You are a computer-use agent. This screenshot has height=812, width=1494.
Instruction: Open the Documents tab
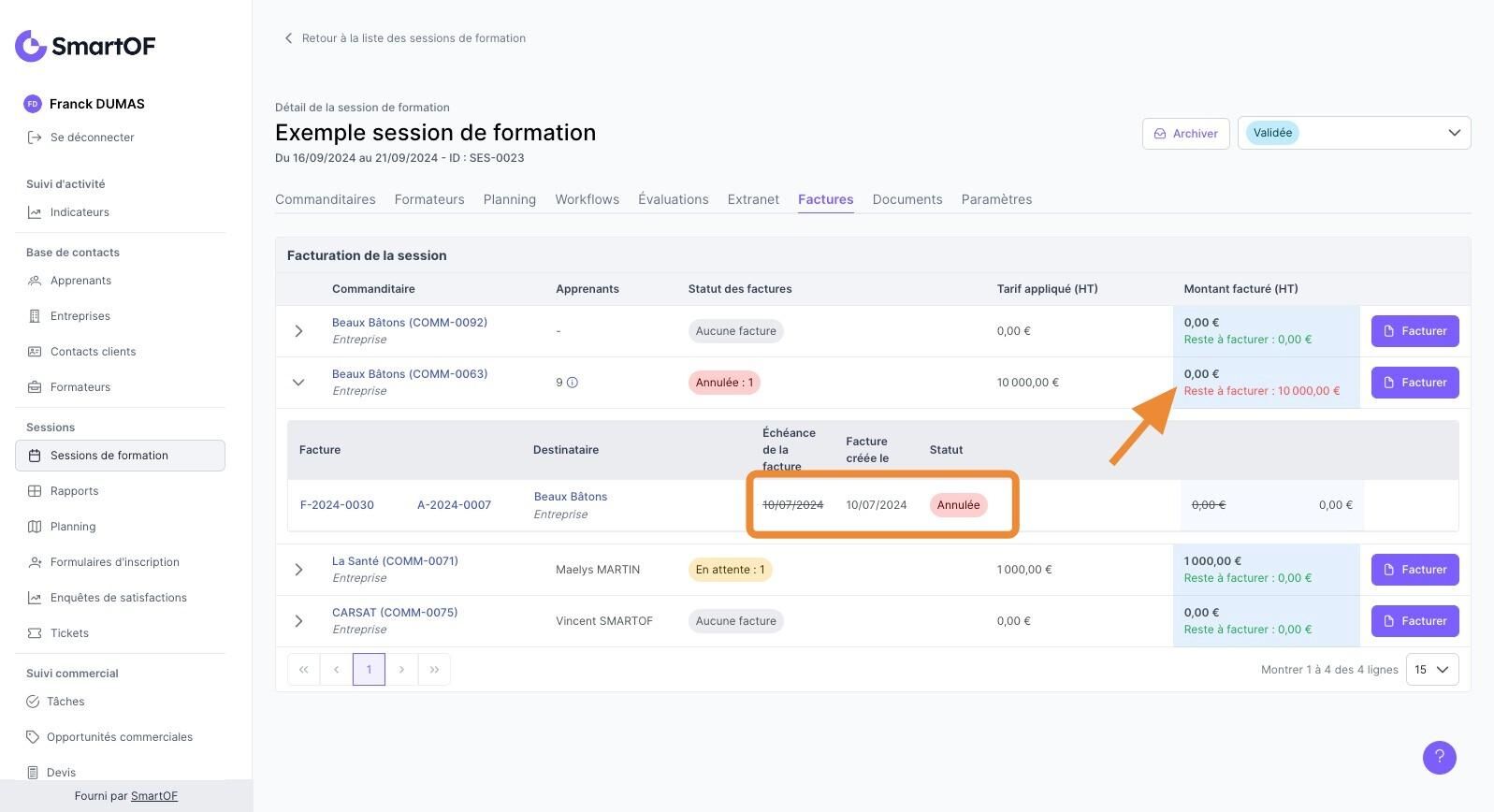[907, 199]
